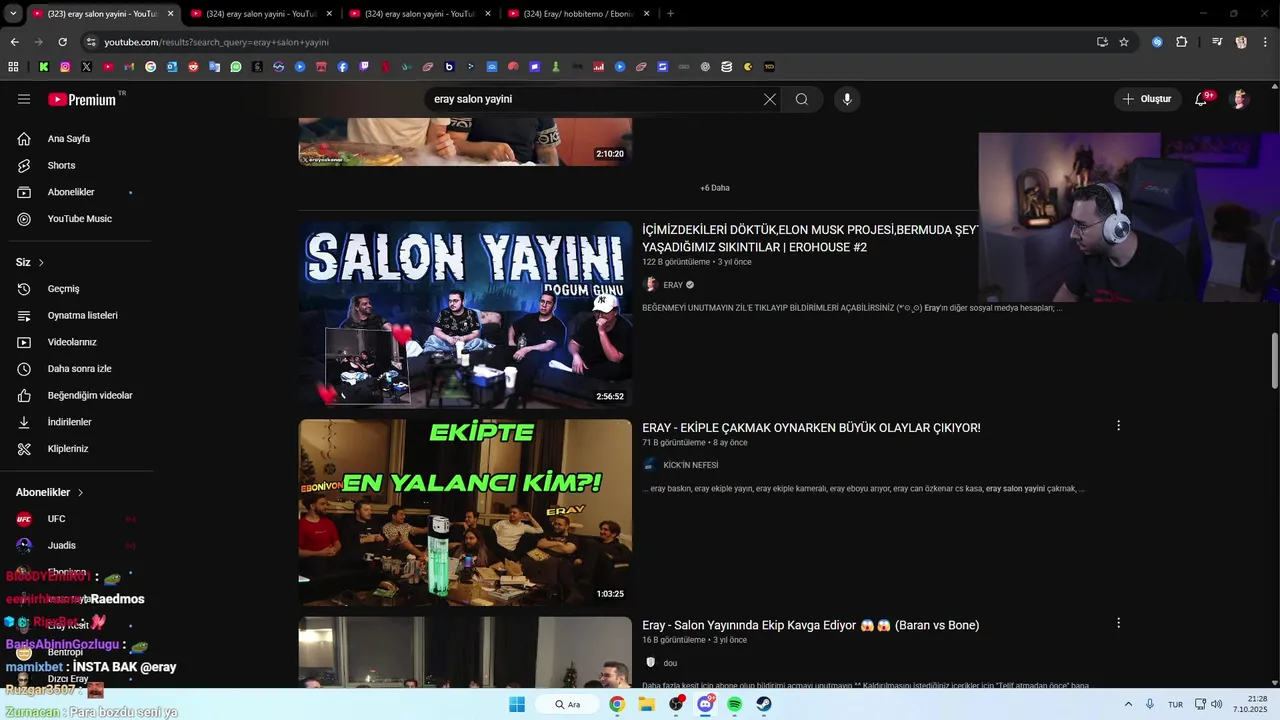Screen dimensions: 1280x720
Task: Switch to the first (323) eray salon yayini tab
Action: click(x=103, y=14)
